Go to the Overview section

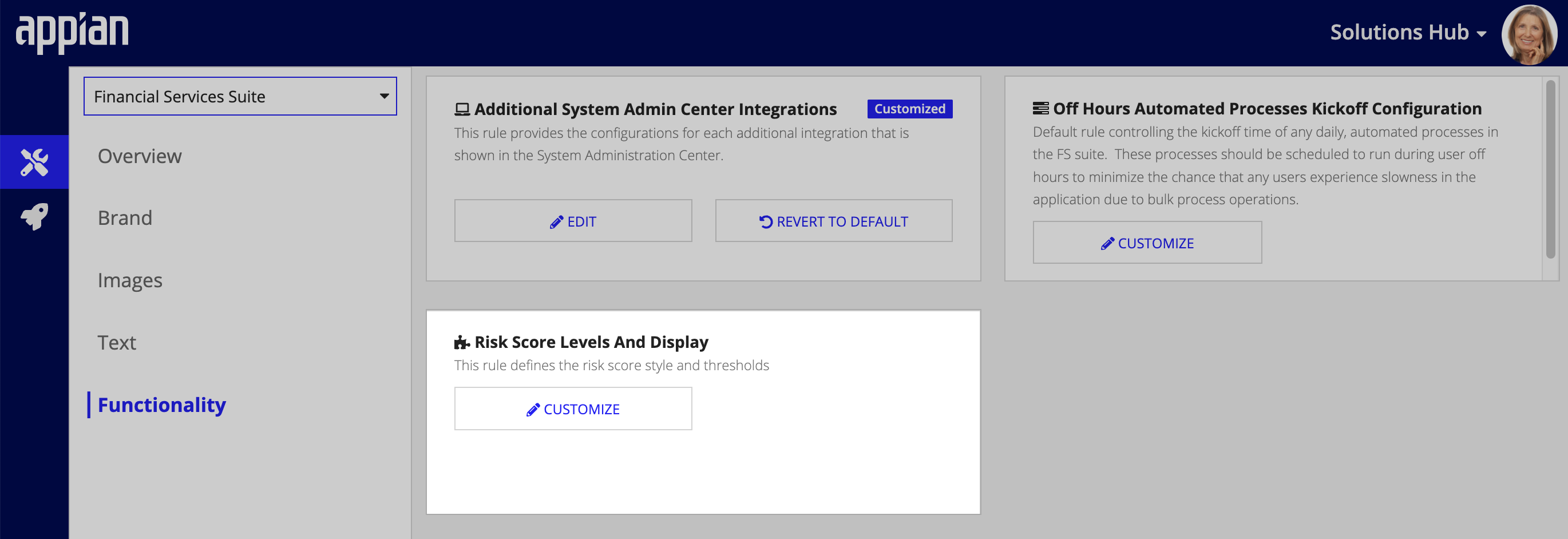[140, 156]
